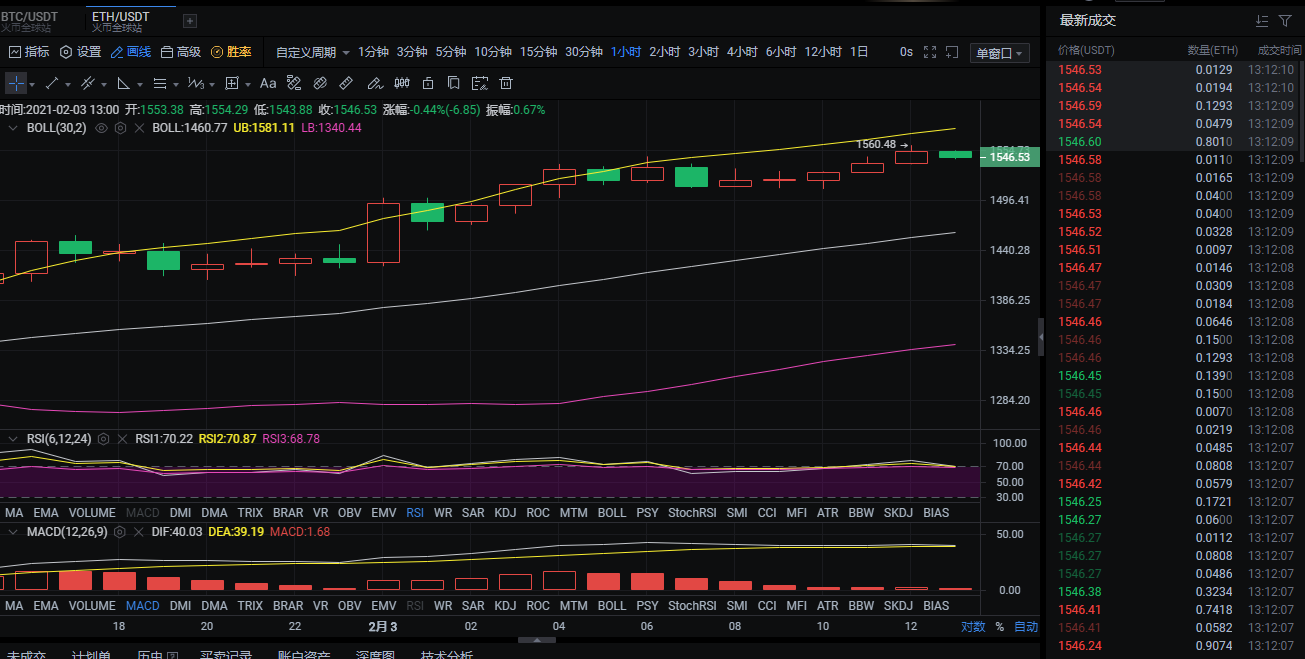Add a new trading pair tab with plus icon
The height and width of the screenshot is (659, 1305).
coord(190,21)
